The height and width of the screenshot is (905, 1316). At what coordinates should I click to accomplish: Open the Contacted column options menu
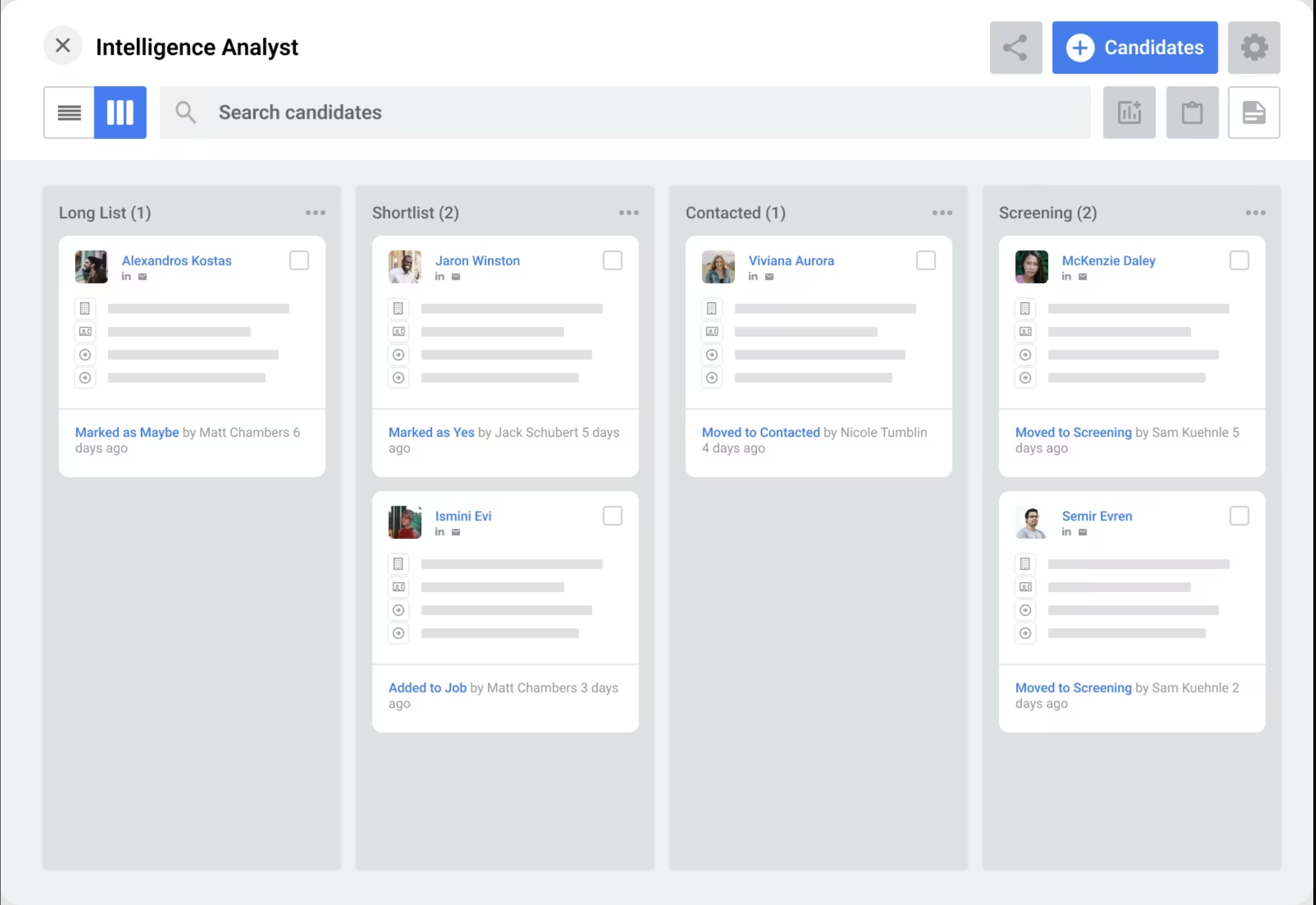942,213
